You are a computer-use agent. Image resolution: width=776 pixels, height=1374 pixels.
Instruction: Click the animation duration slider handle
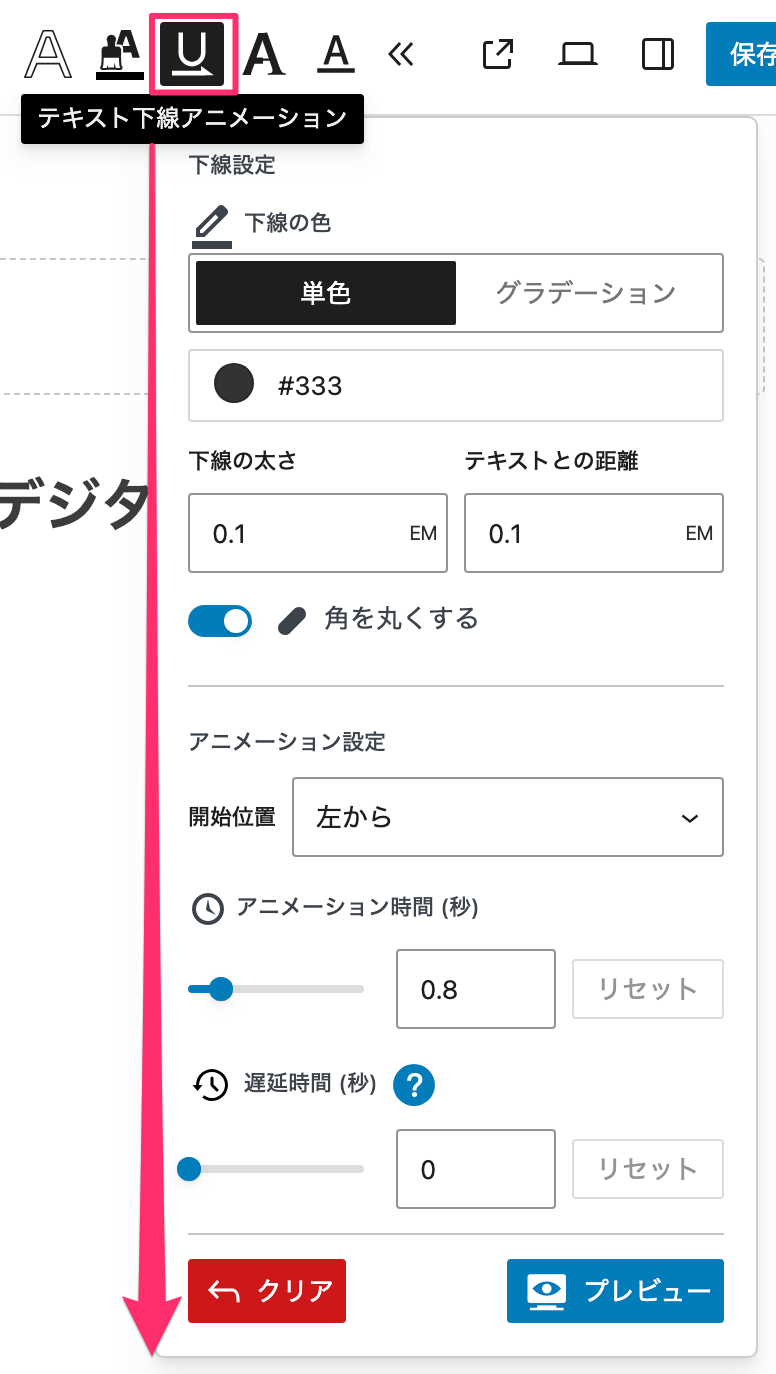[221, 989]
